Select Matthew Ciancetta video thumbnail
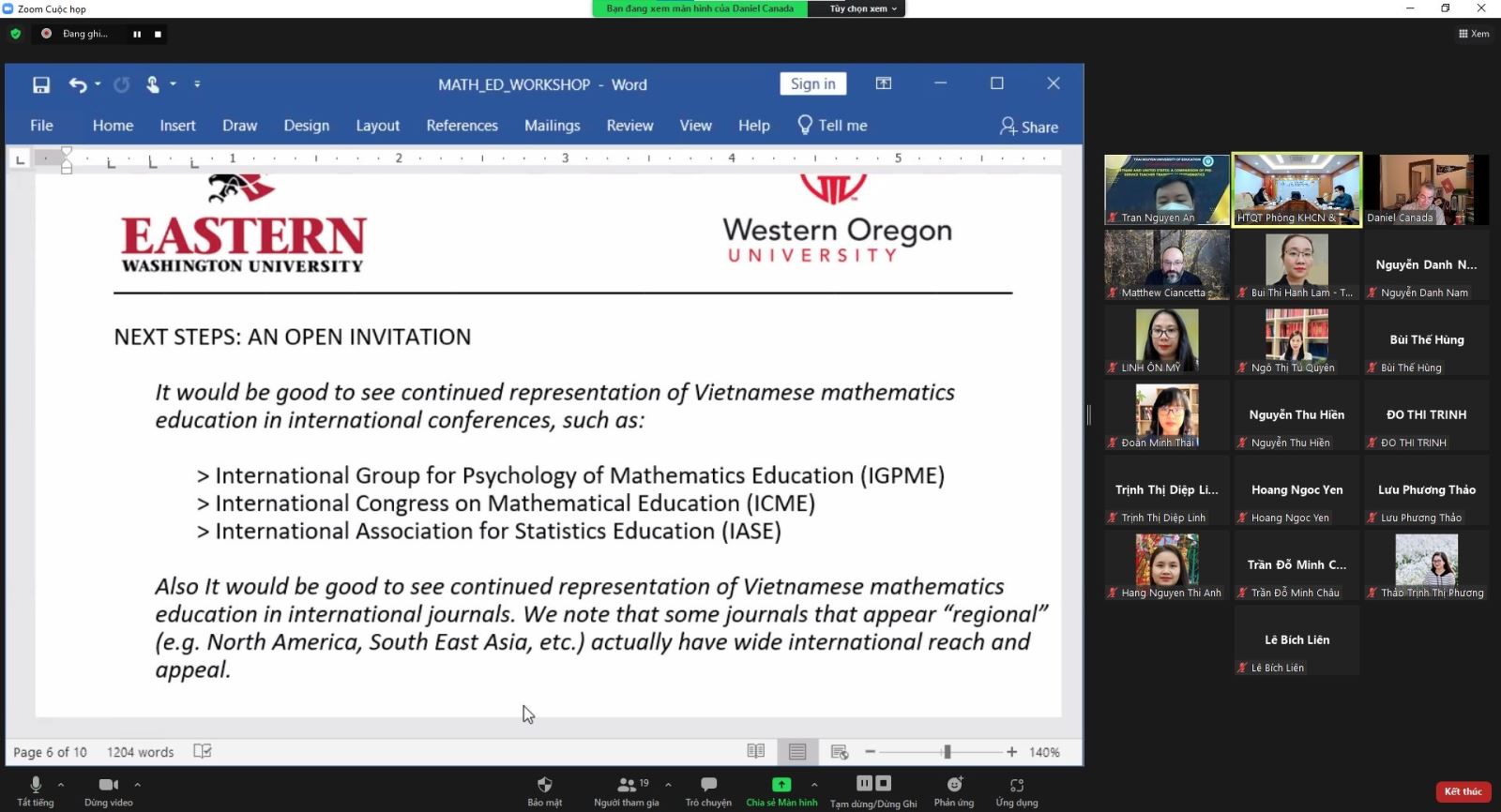The image size is (1501, 812). [1167, 264]
